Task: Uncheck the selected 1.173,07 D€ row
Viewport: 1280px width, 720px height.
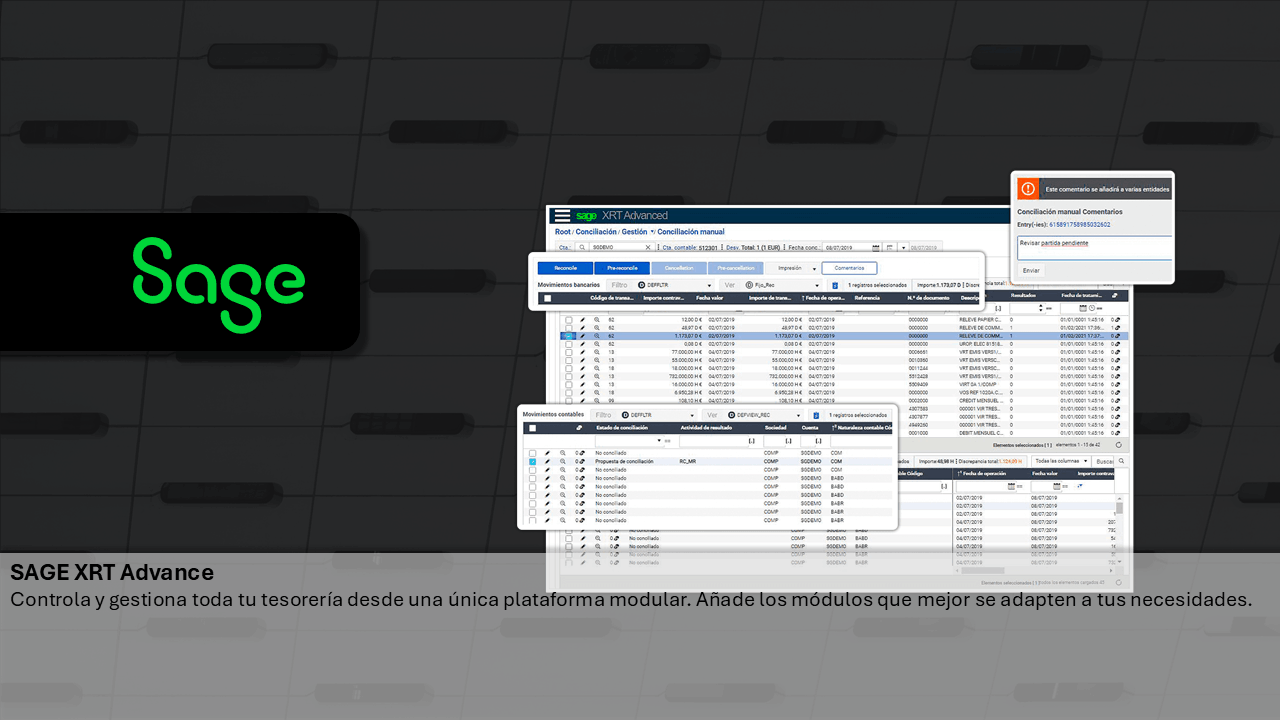Action: (569, 336)
